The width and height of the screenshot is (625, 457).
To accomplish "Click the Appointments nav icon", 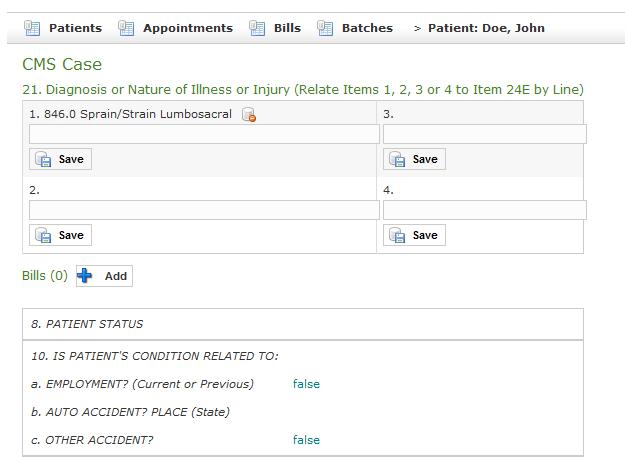I will (x=126, y=28).
